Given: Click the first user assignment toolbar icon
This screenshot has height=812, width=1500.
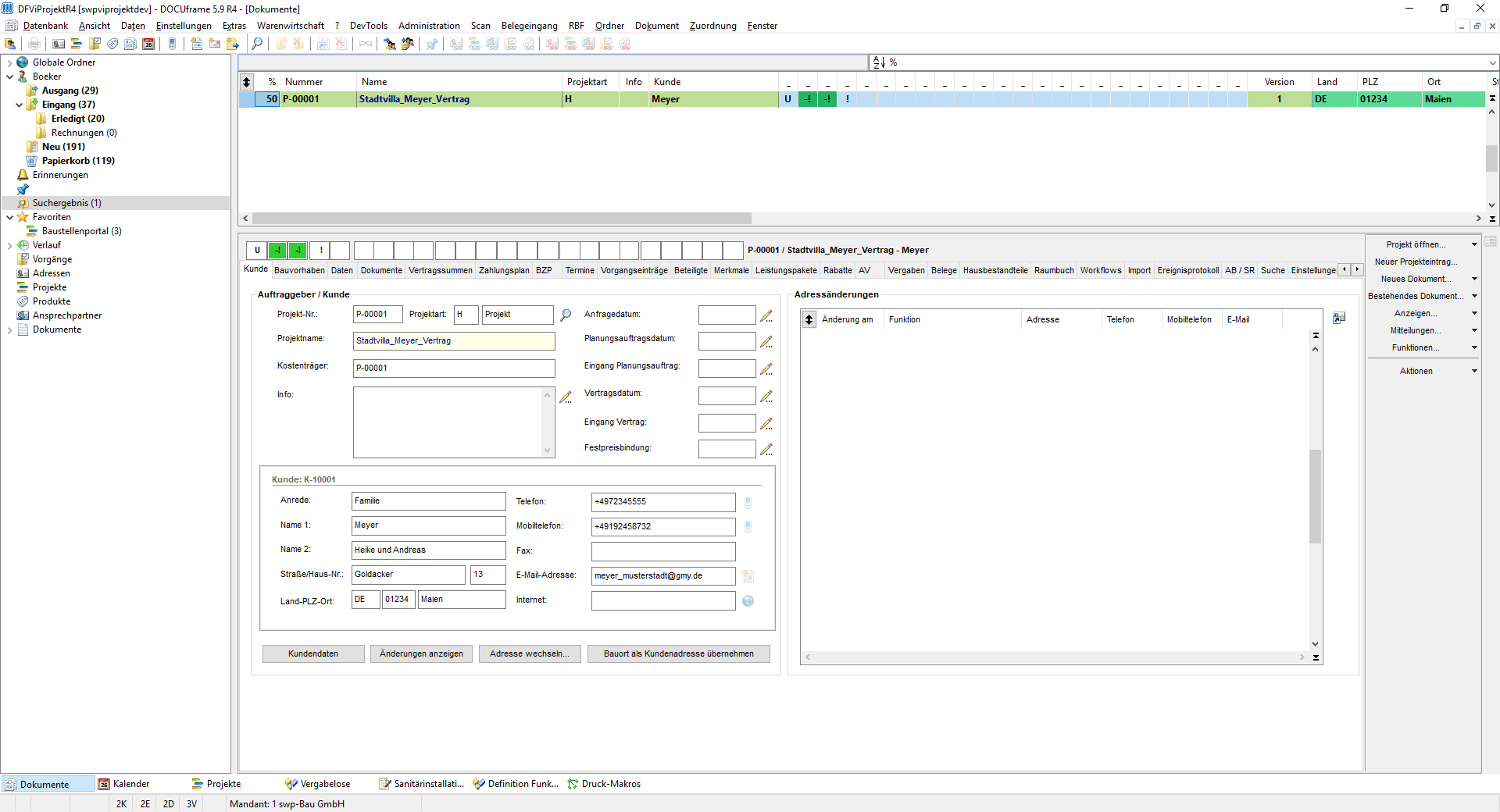Looking at the screenshot, I should tap(390, 44).
